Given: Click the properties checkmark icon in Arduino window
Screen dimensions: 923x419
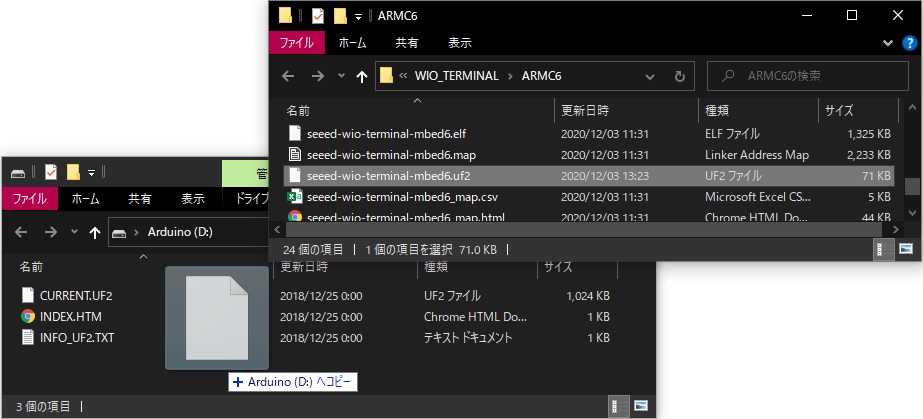Looking at the screenshot, I should pos(51,172).
